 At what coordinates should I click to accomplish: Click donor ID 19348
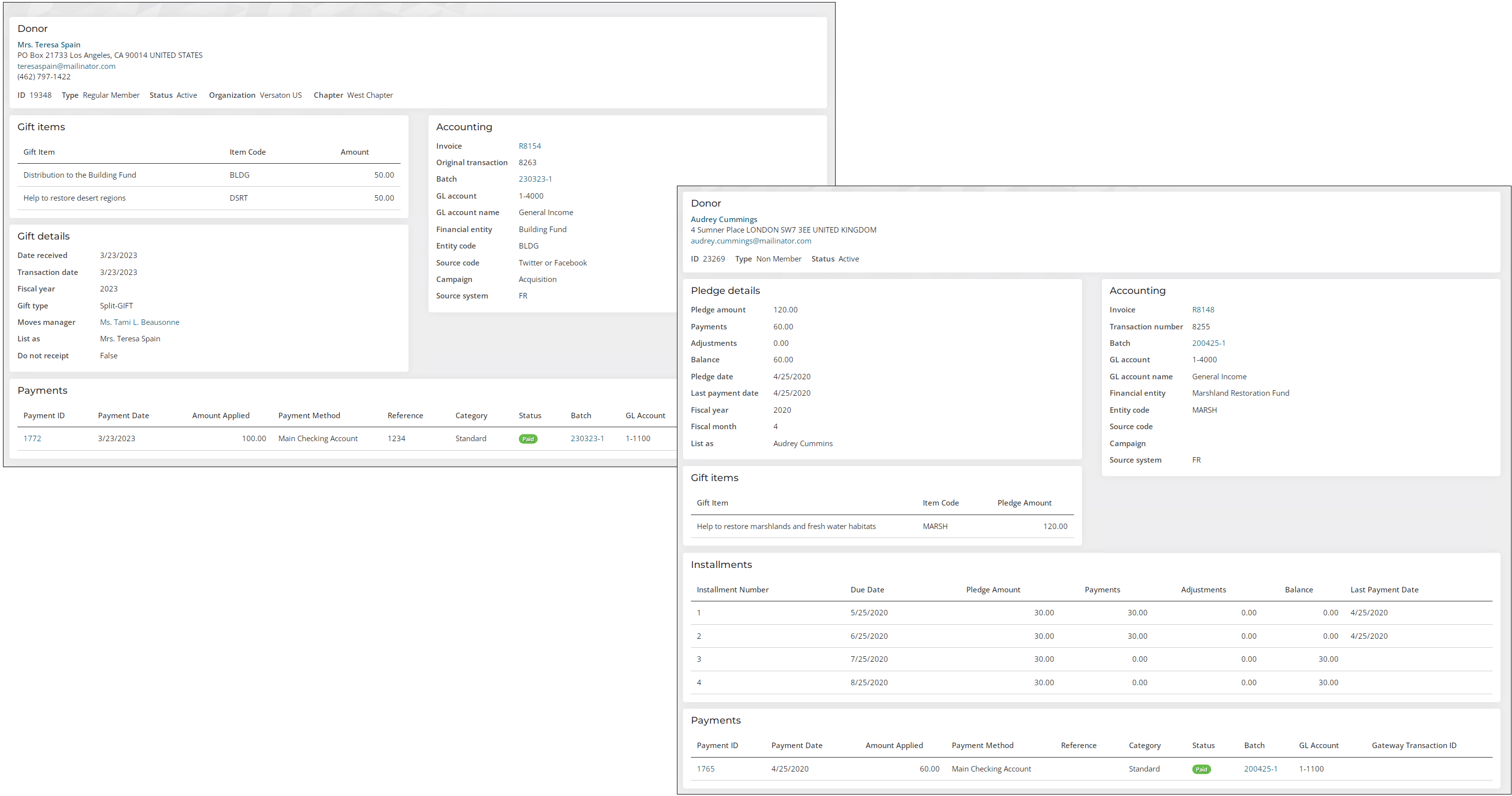[40, 95]
